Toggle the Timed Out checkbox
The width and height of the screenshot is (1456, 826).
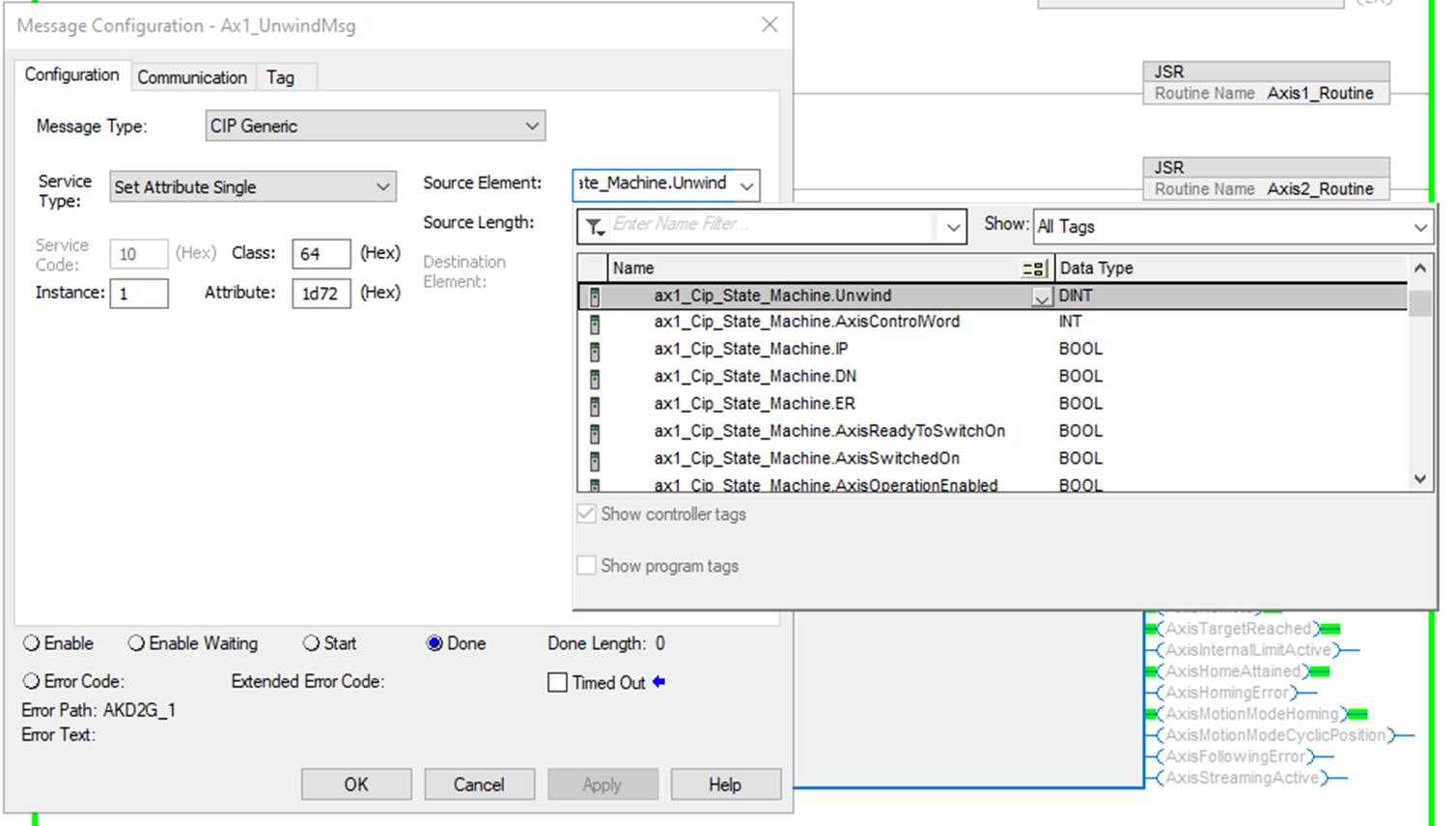(557, 683)
